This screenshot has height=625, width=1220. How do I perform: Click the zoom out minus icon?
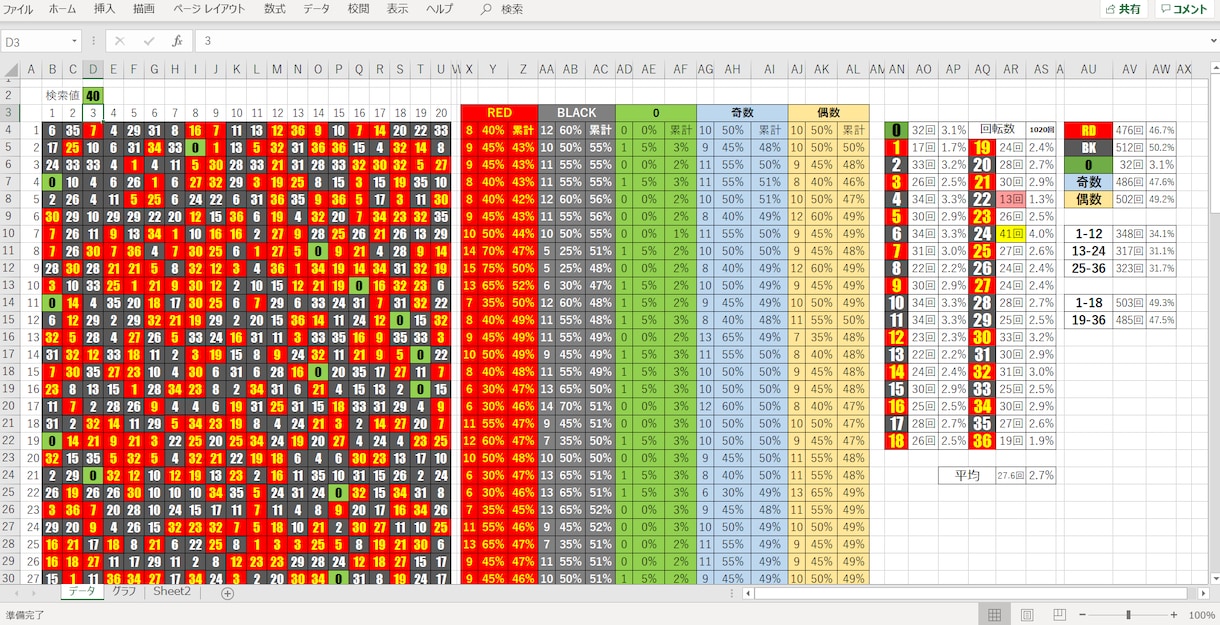pos(1083,615)
